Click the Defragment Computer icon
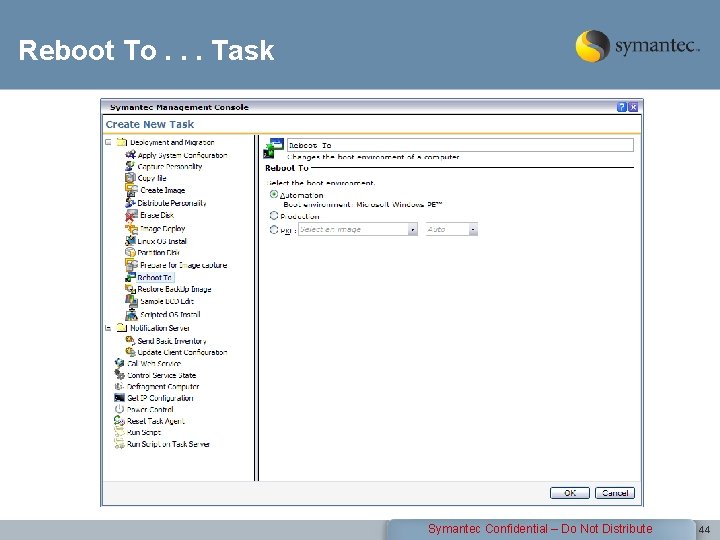 coord(119,386)
